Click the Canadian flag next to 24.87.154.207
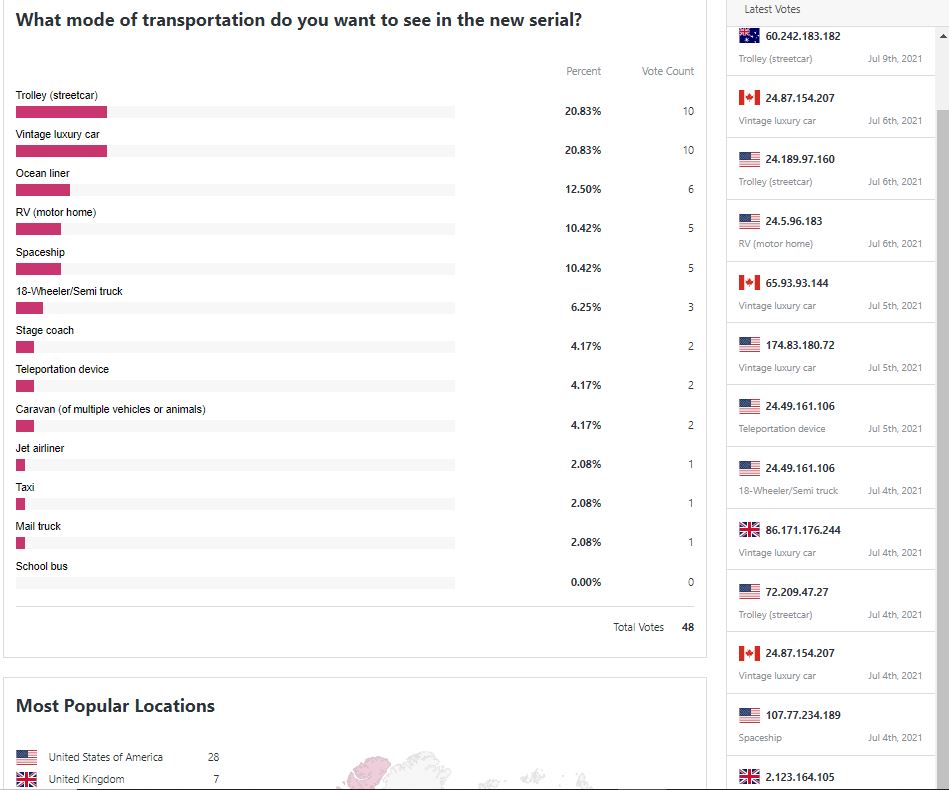Image resolution: width=949 pixels, height=790 pixels. 751,97
